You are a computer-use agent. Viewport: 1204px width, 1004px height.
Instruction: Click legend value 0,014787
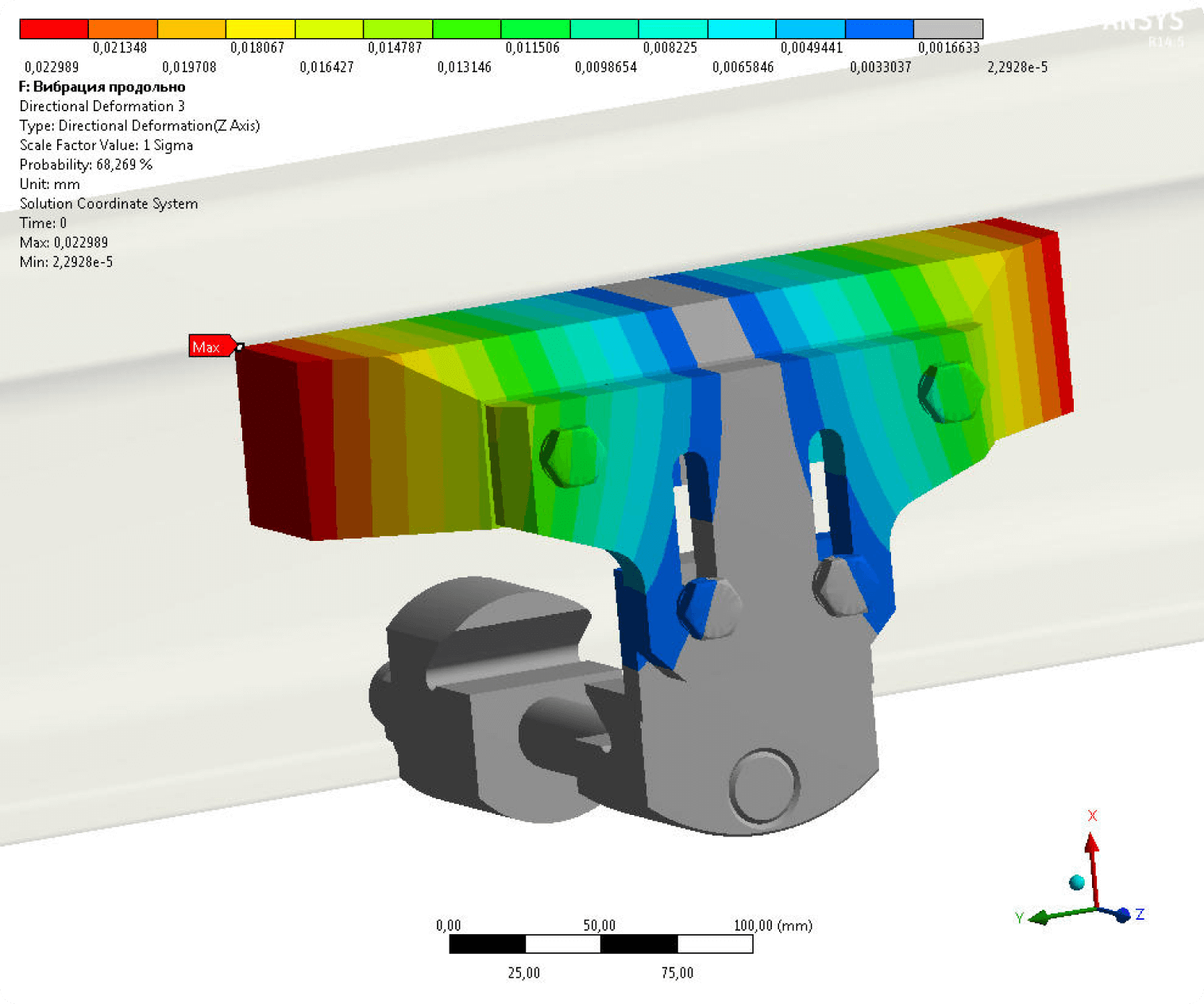tap(395, 48)
